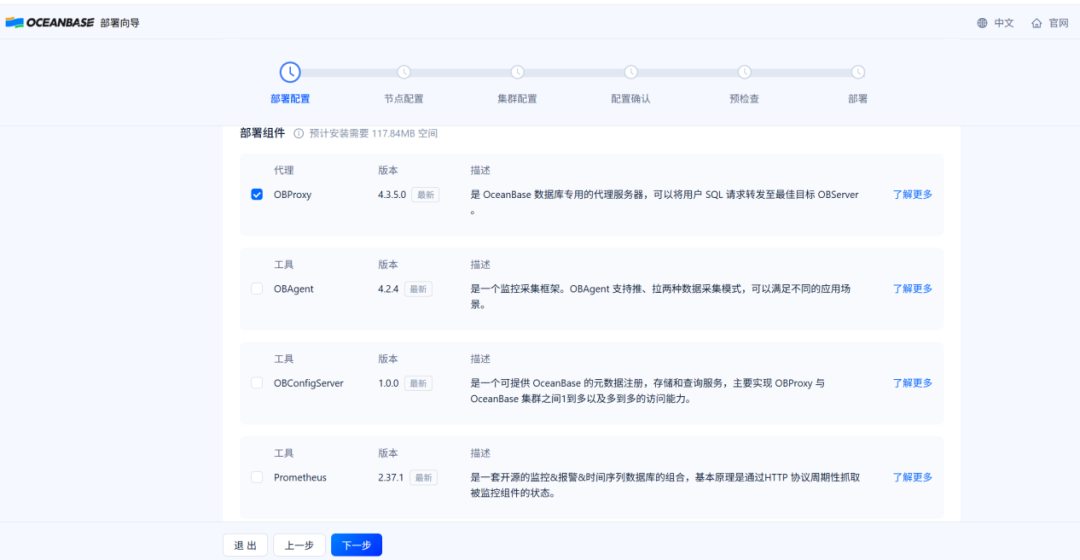
Task: Select the 部署配置 step label
Action: 290,98
